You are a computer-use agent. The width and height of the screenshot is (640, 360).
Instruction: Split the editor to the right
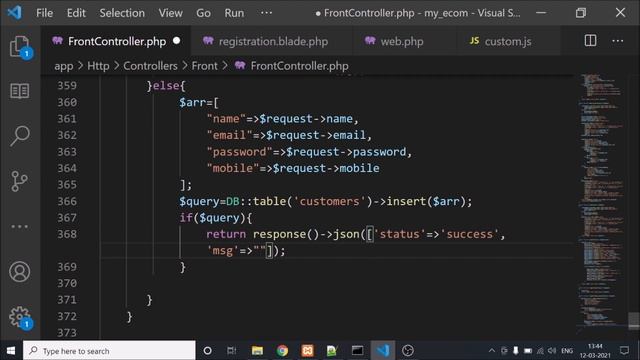coord(590,41)
